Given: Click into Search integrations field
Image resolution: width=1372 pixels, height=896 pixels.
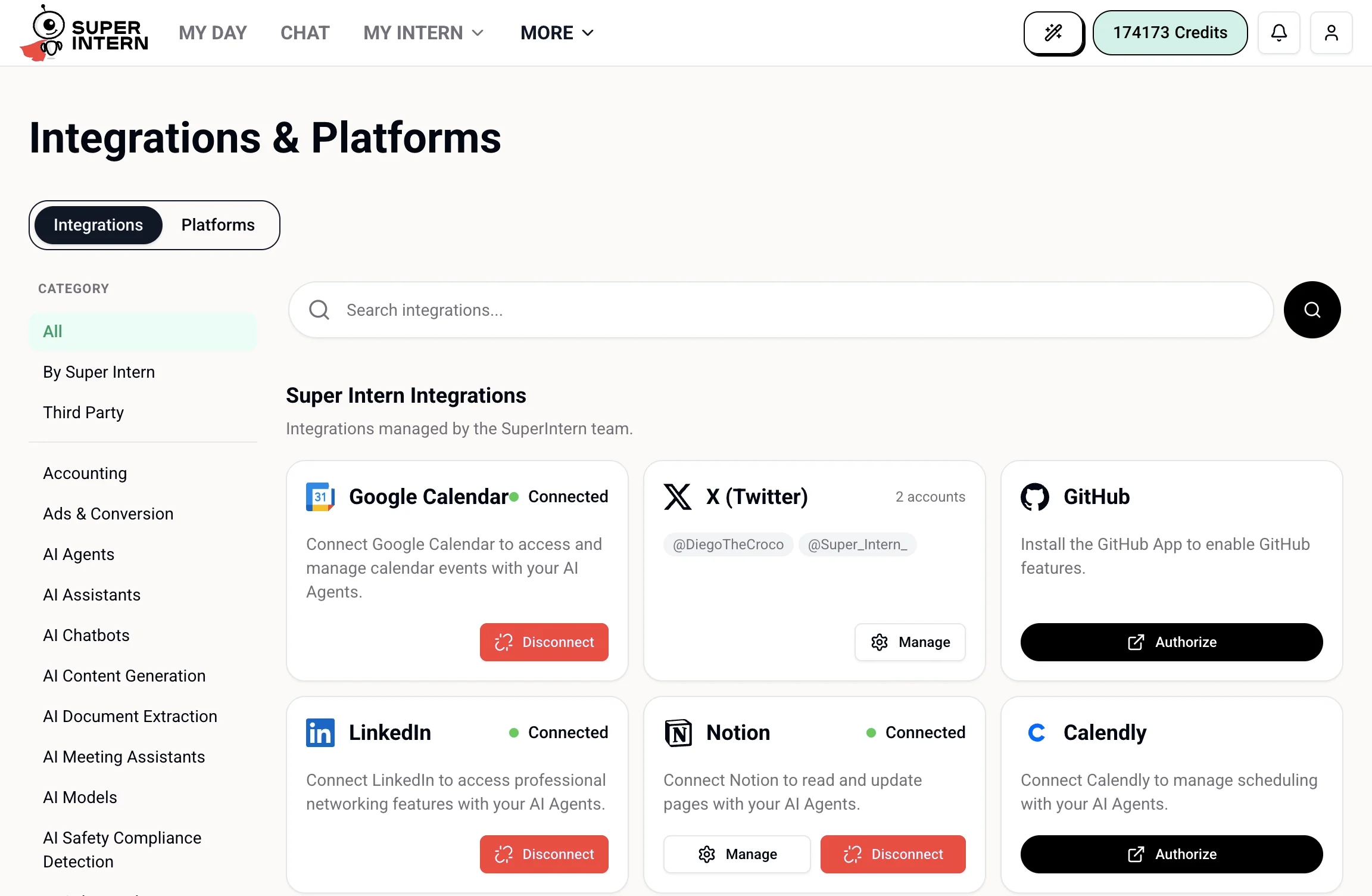Looking at the screenshot, I should point(781,310).
